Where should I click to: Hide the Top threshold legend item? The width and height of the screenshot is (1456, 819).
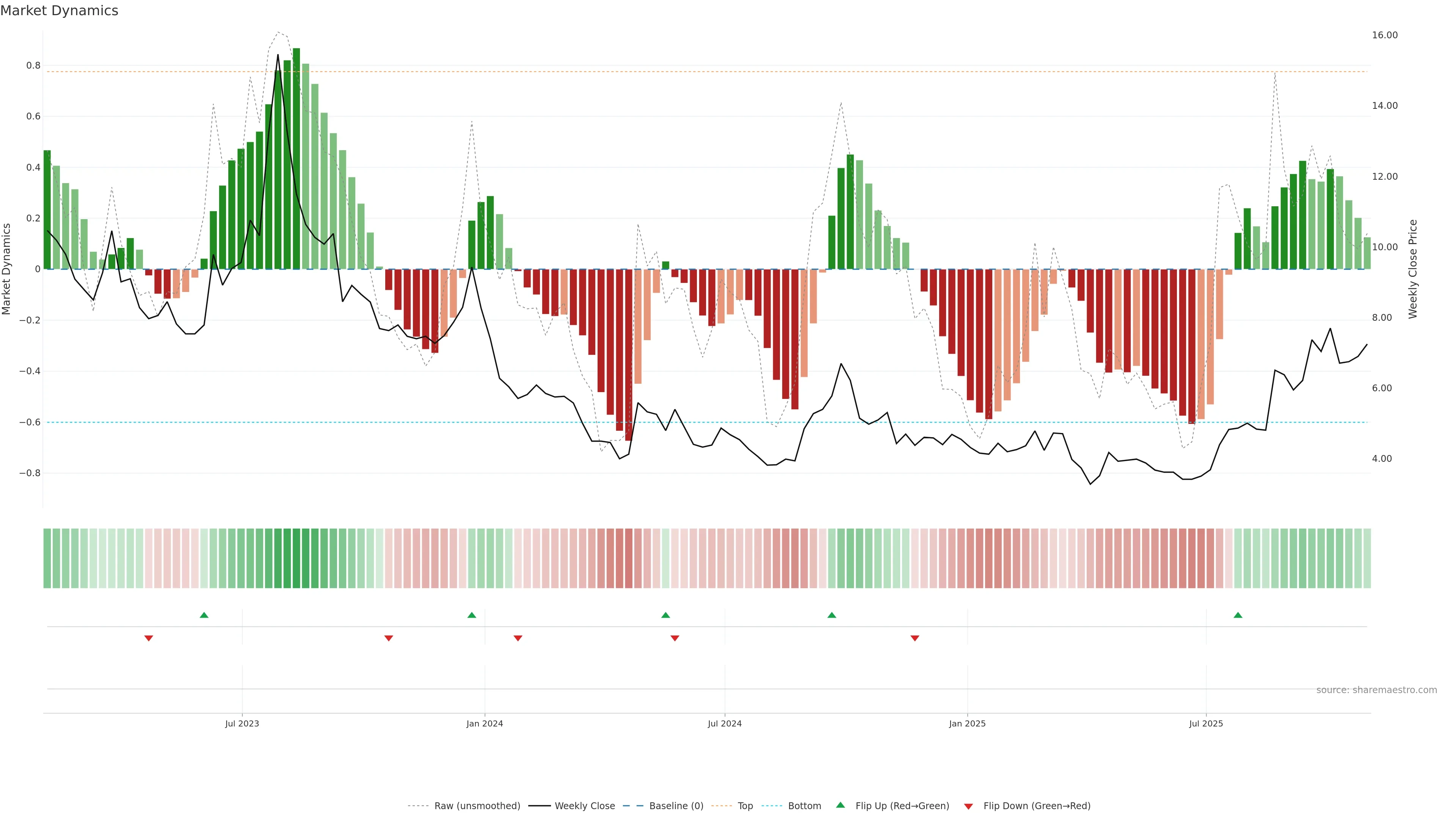click(745, 806)
